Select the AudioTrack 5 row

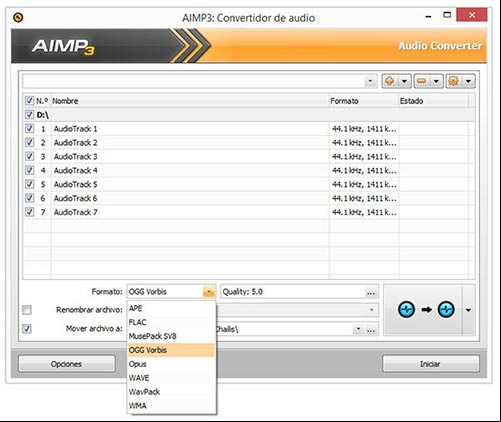point(249,184)
